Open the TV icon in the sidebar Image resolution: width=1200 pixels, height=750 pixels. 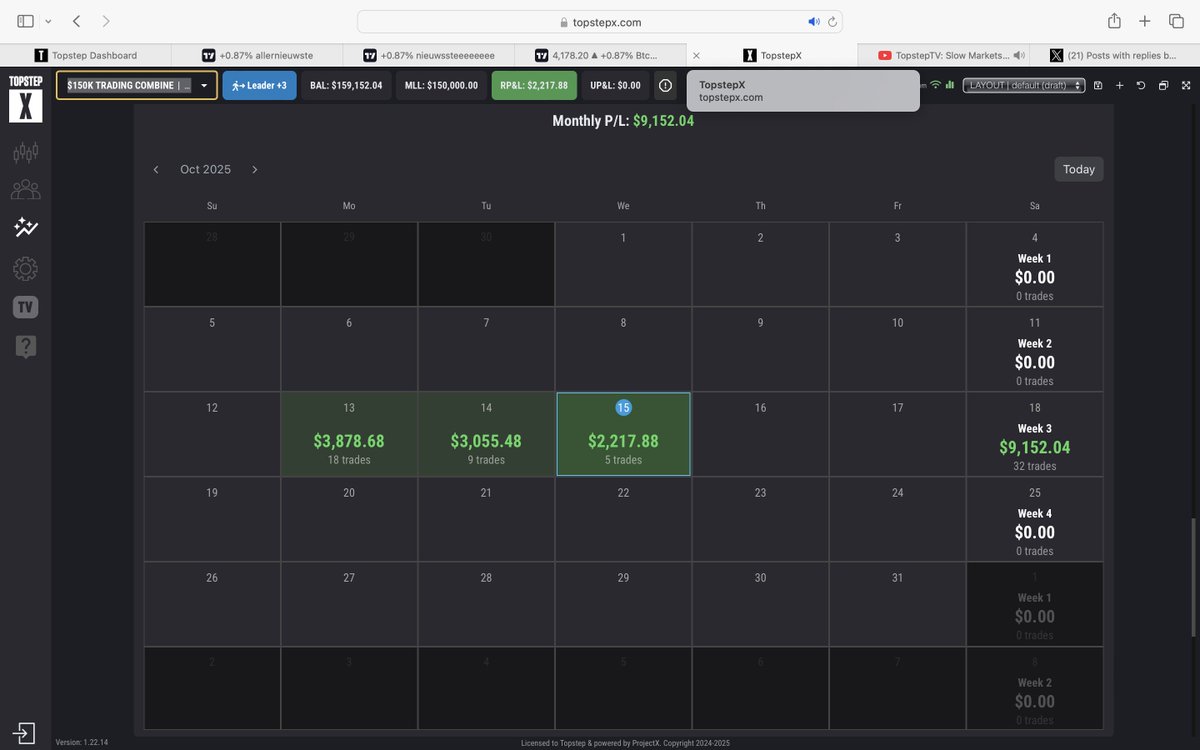(x=26, y=307)
